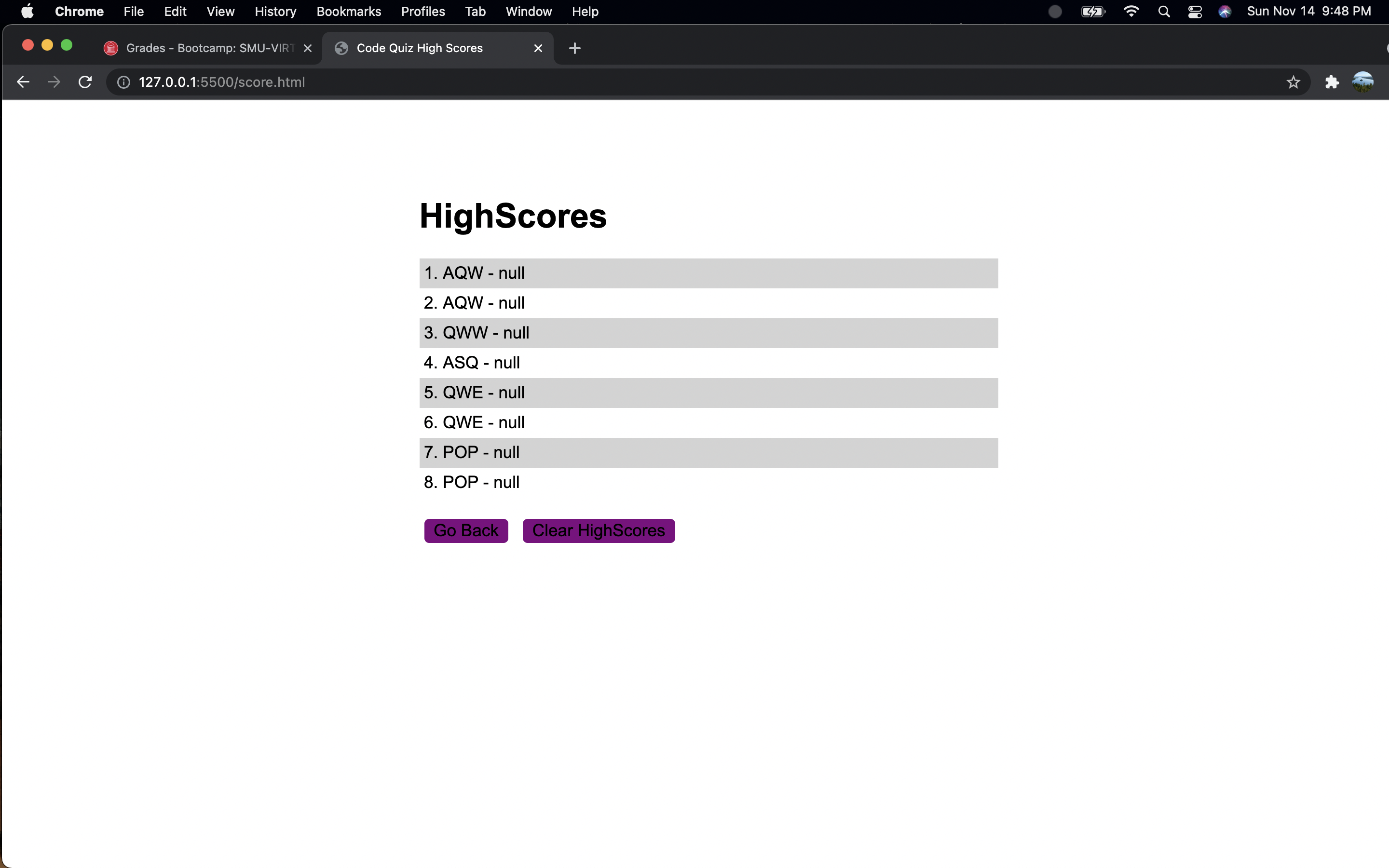The image size is (1389, 868).
Task: Click the battery charging indicator
Action: point(1092,12)
